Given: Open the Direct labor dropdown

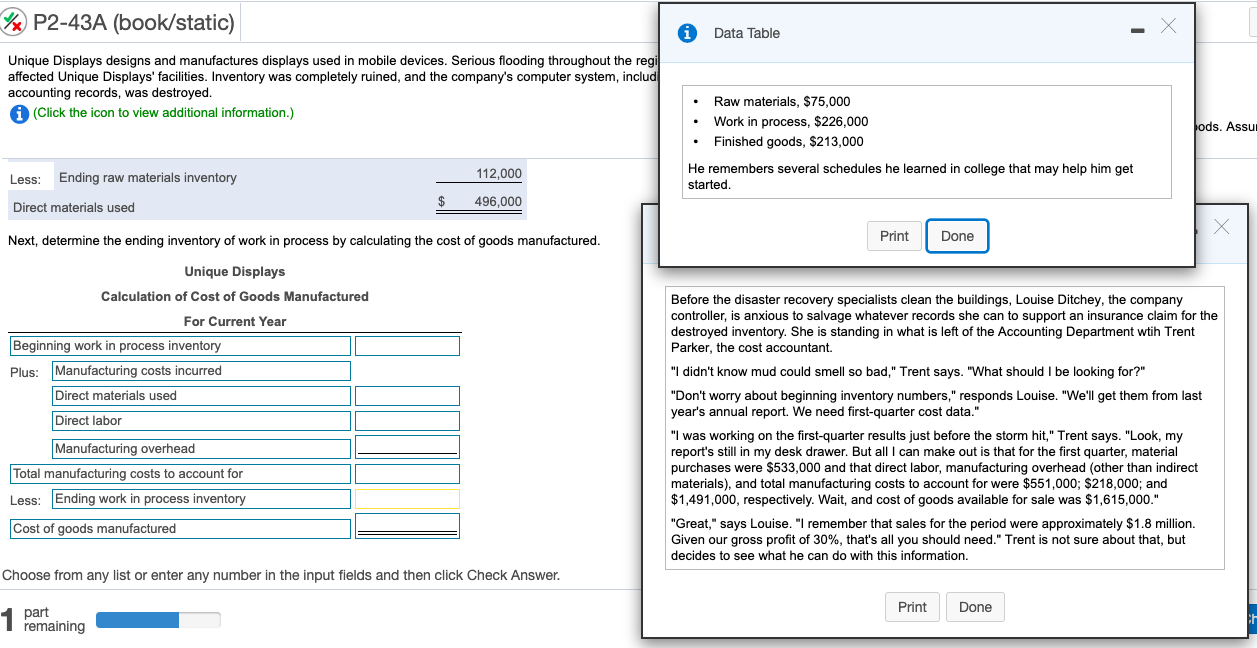Looking at the screenshot, I should (202, 421).
